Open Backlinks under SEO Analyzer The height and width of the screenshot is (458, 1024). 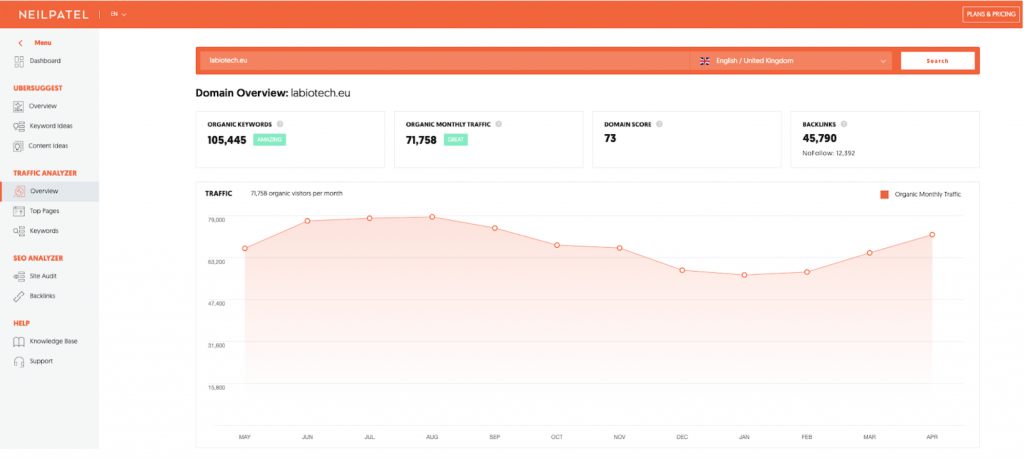(x=42, y=296)
